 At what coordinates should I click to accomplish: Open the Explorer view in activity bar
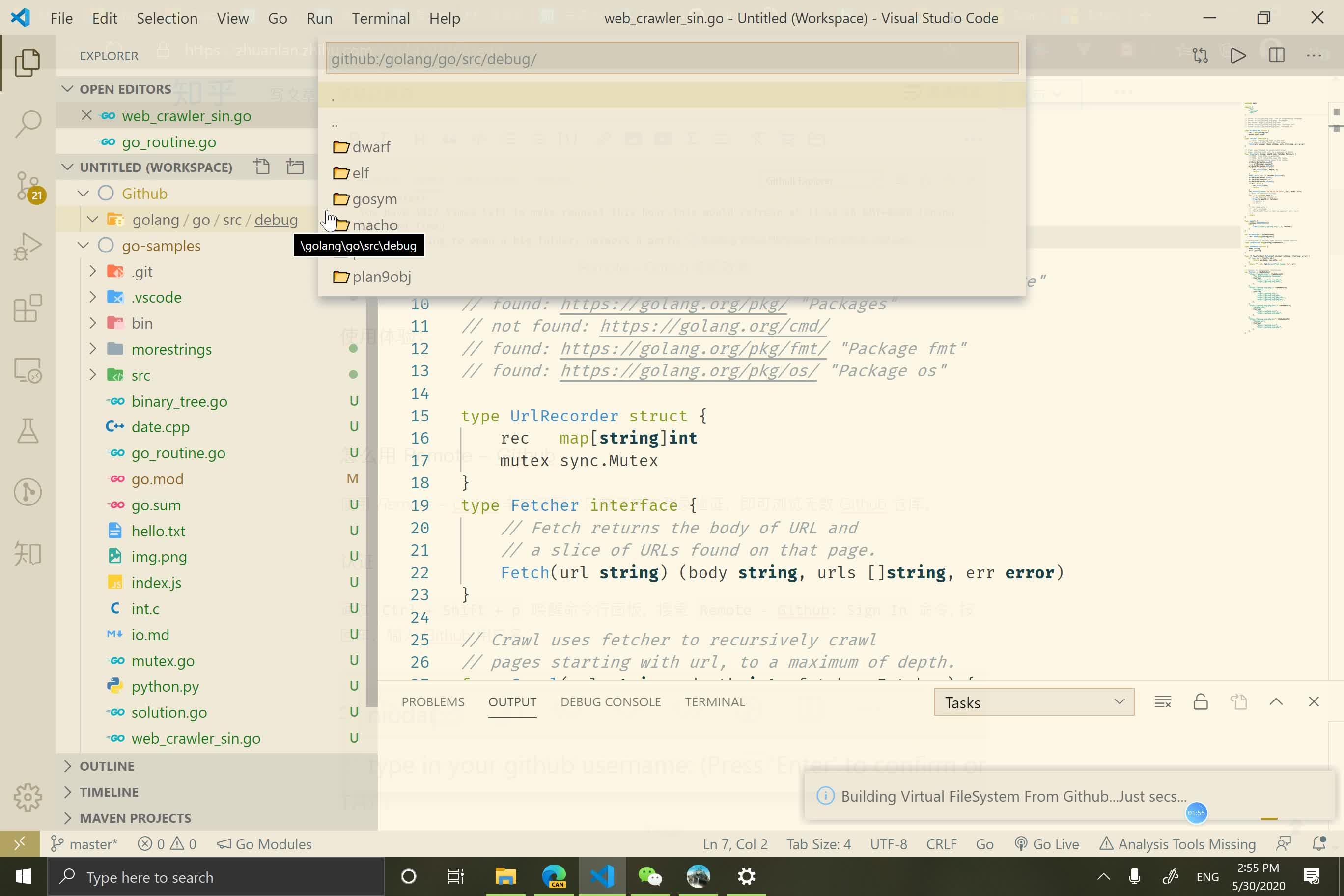point(28,62)
